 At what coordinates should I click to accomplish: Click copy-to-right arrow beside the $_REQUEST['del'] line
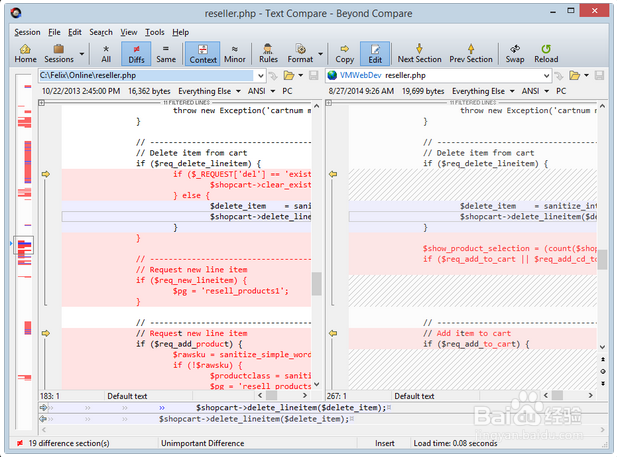46,174
